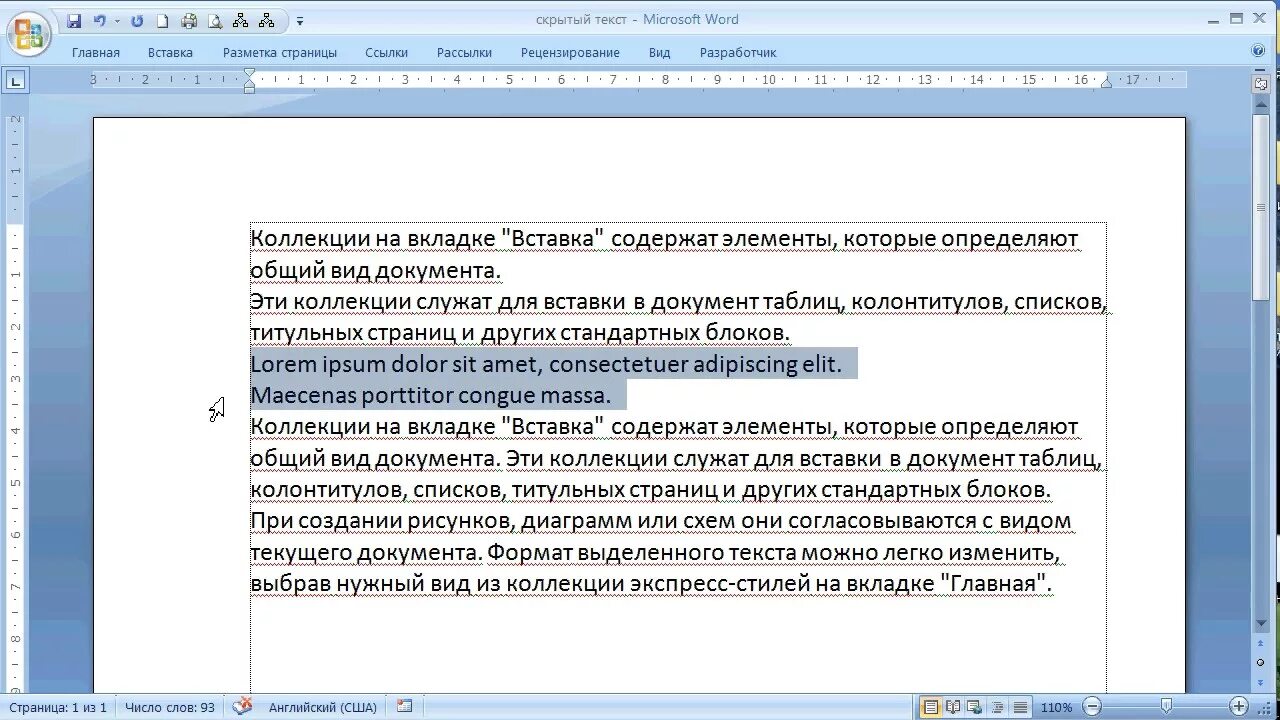Send document to quick print
This screenshot has height=720, width=1280.
(x=188, y=20)
